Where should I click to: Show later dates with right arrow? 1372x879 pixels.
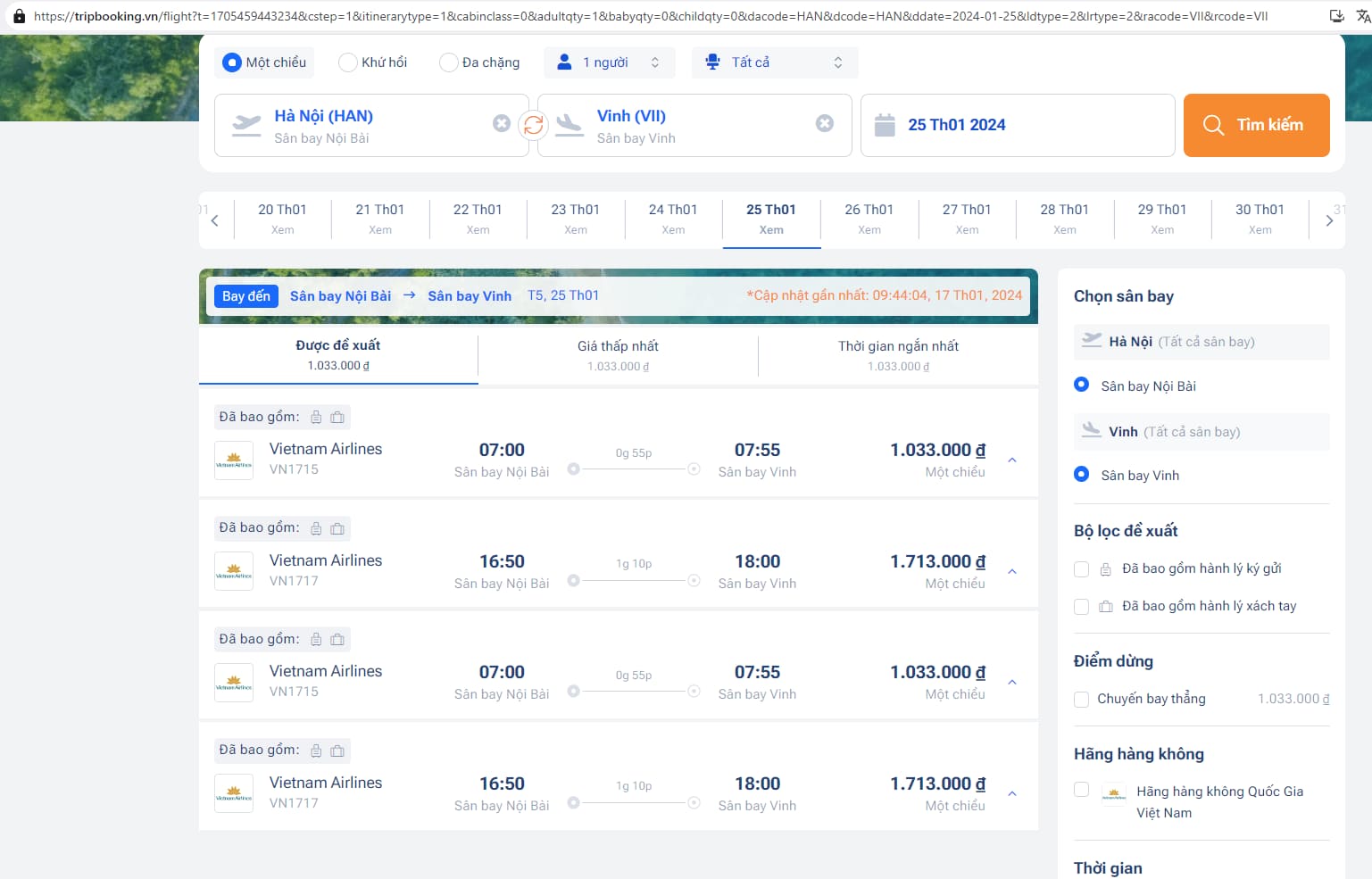(1329, 220)
